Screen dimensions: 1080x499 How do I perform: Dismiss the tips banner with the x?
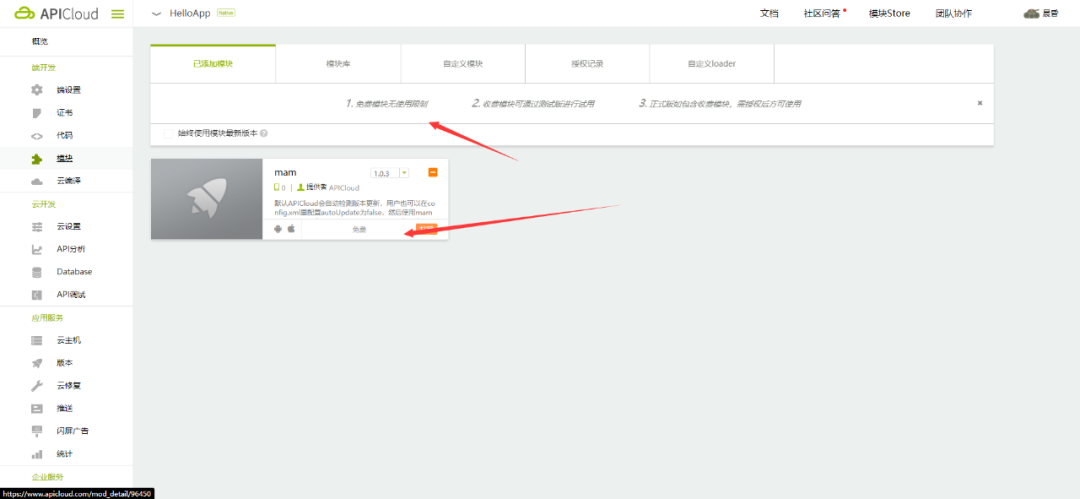click(979, 103)
